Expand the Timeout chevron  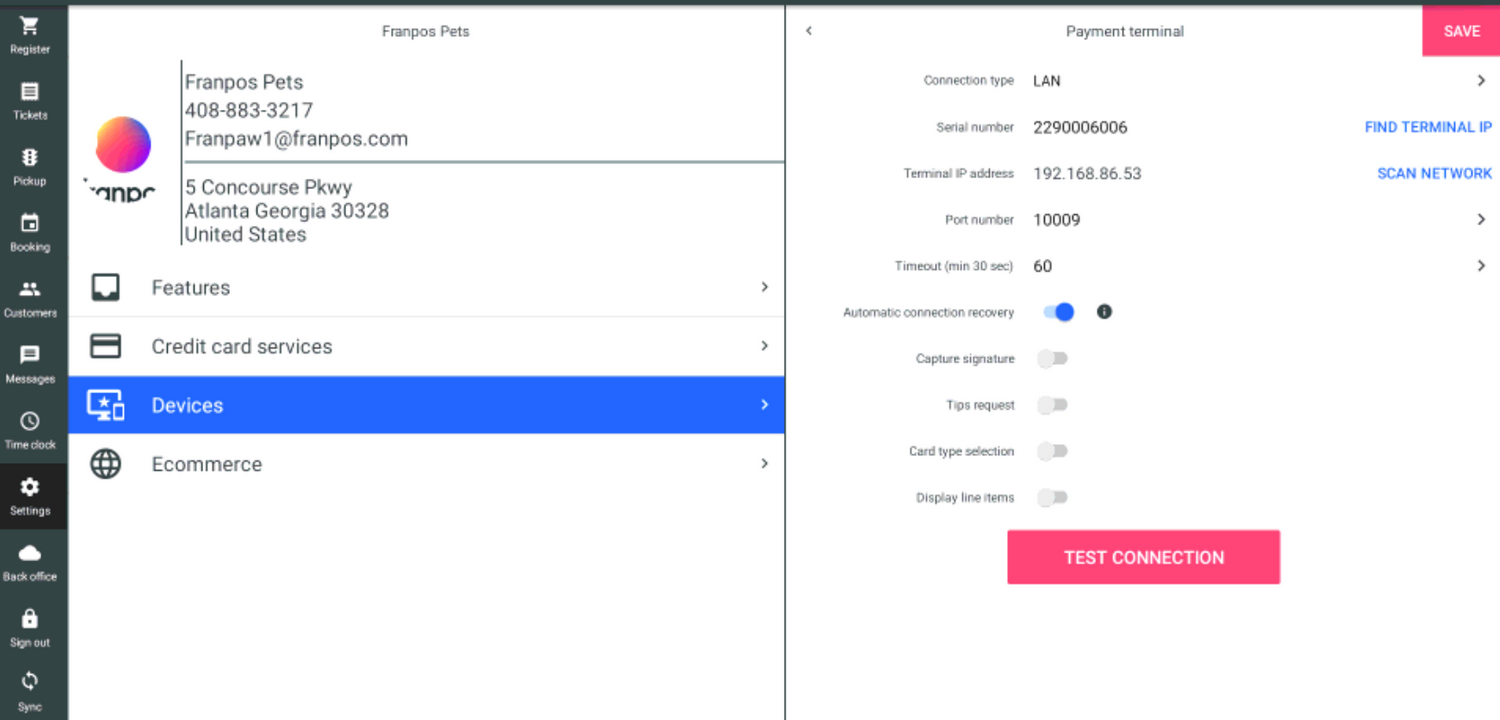coord(1481,266)
